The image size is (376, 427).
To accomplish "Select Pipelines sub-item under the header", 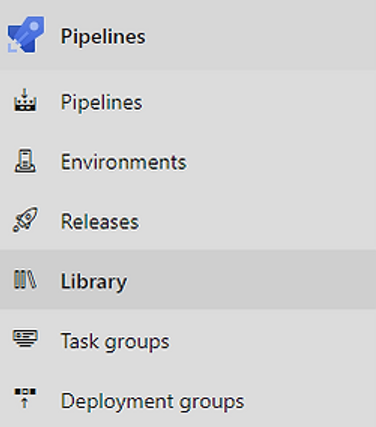I will [x=188, y=100].
